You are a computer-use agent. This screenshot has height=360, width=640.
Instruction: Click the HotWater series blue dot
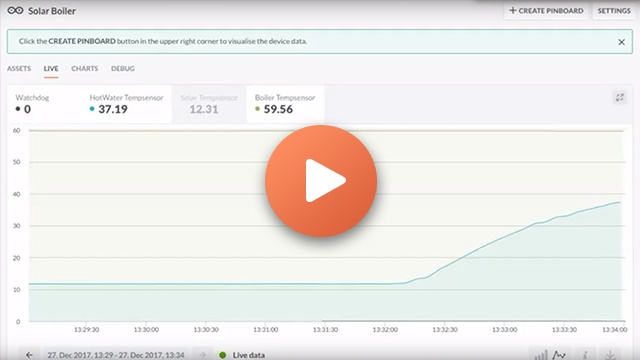coord(92,109)
